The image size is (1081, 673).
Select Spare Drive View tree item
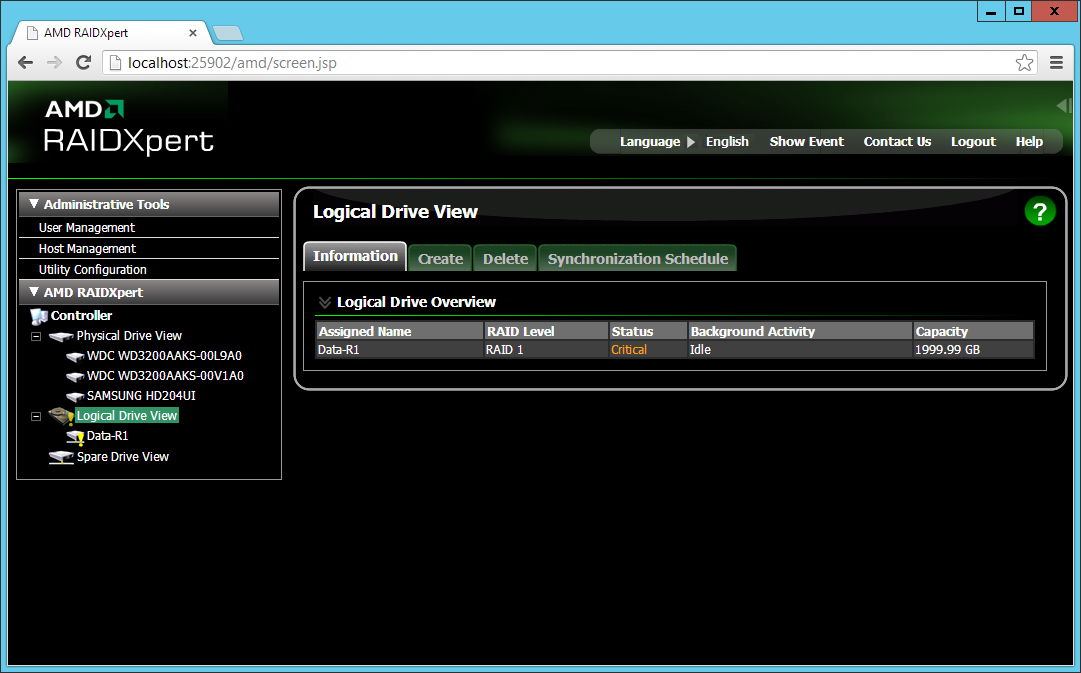pyautogui.click(x=123, y=456)
